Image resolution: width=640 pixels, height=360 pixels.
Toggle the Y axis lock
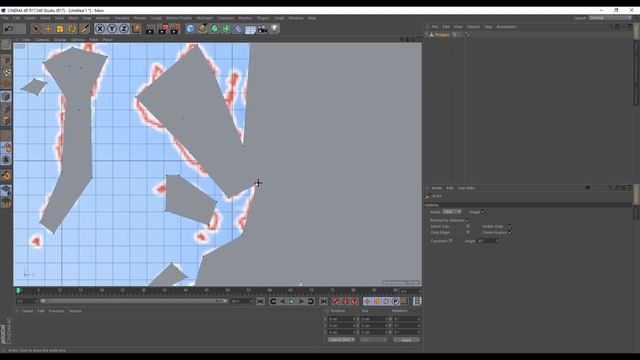click(112, 29)
